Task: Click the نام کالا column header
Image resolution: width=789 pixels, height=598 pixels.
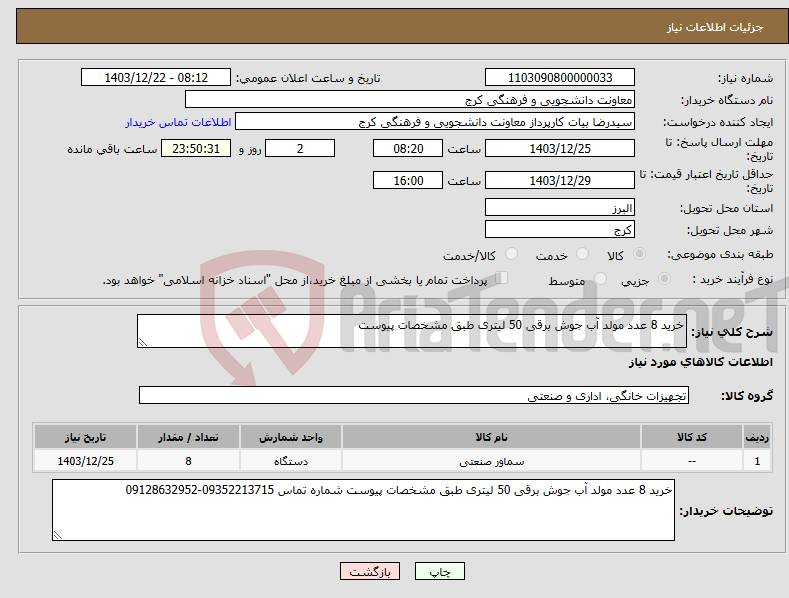Action: pos(491,437)
